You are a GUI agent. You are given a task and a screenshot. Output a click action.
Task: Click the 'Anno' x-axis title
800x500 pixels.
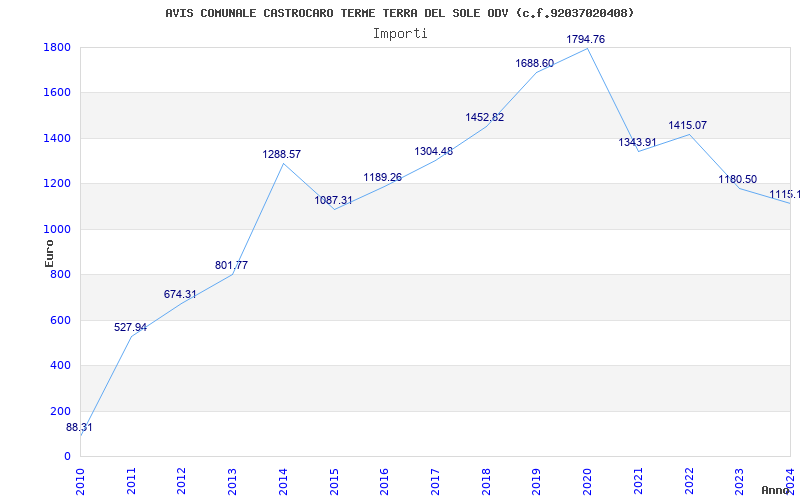pos(775,491)
